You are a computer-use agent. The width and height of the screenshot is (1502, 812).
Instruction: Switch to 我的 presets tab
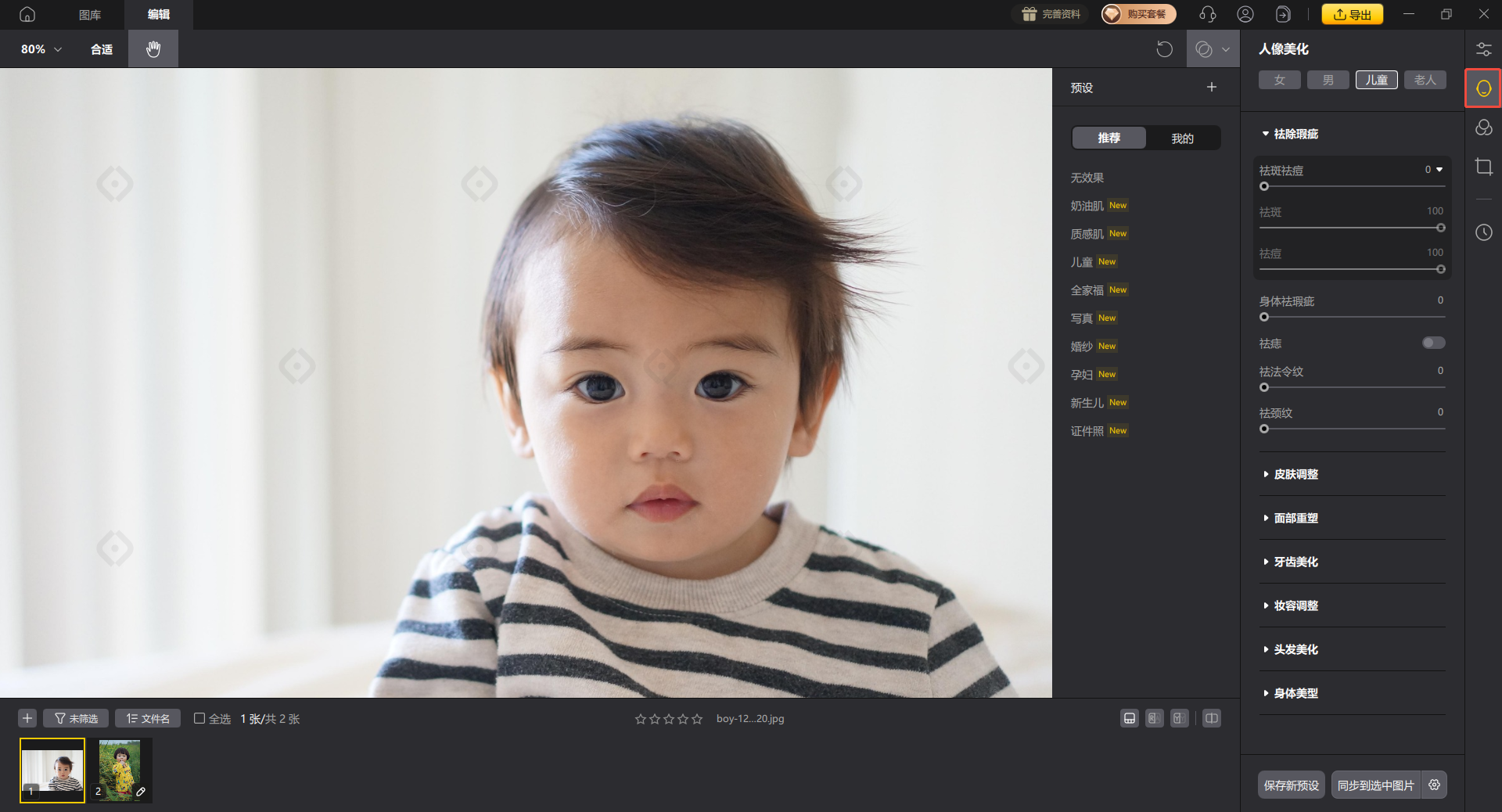pos(1182,138)
